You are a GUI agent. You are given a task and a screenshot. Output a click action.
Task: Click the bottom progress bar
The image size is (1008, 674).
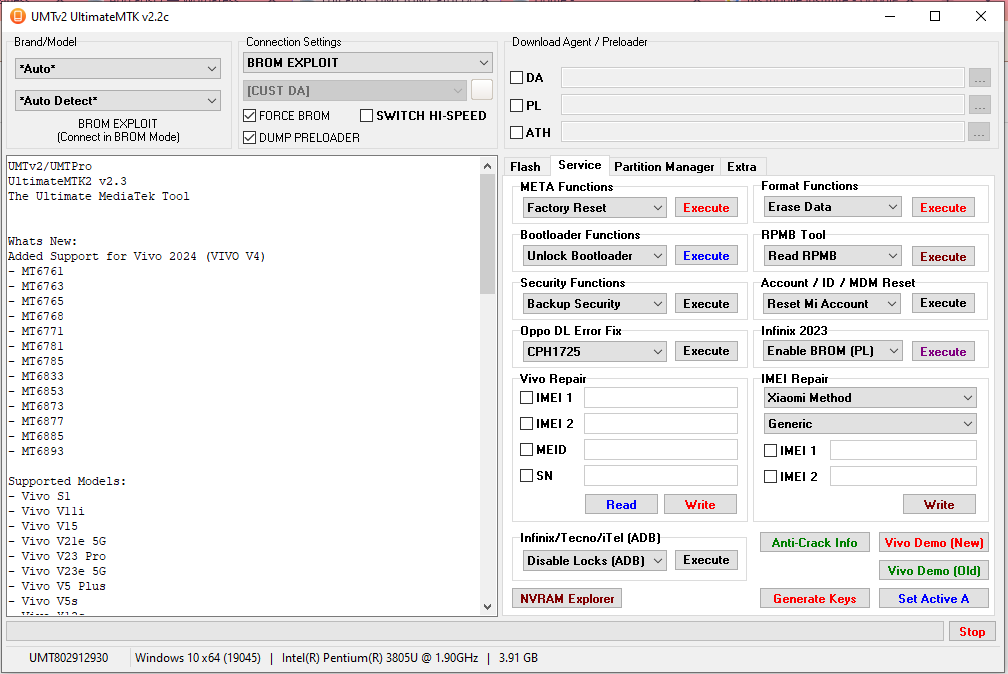pos(475,631)
